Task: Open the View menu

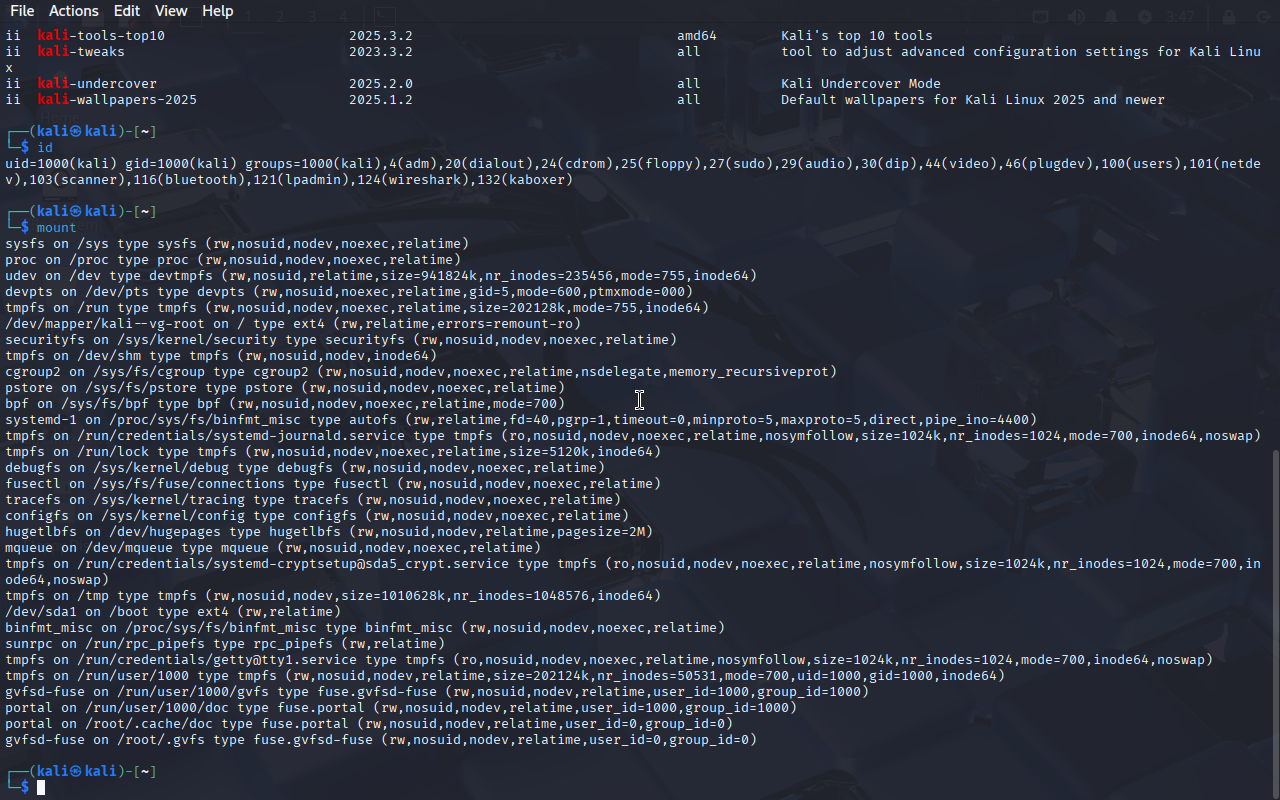Action: (x=171, y=11)
